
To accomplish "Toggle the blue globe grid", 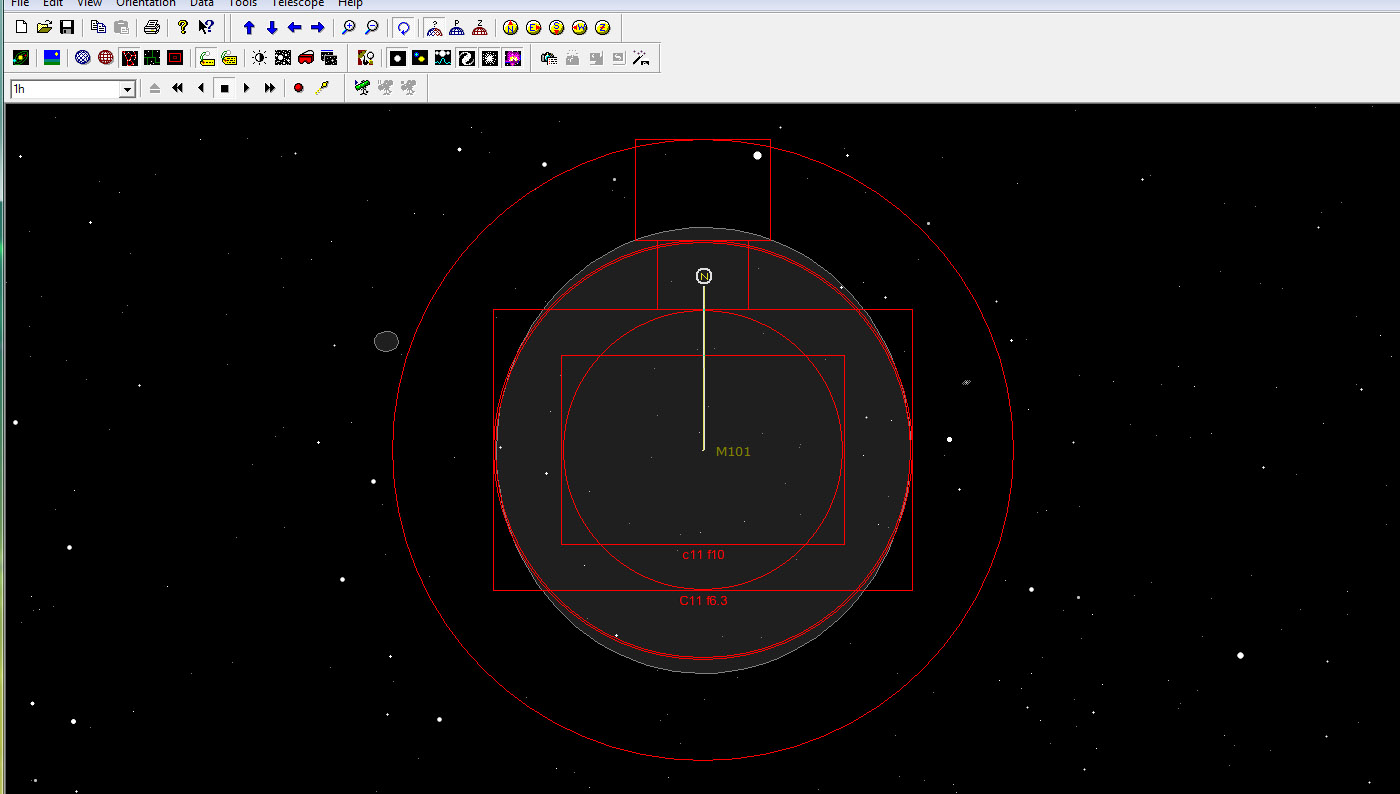I will pos(83,58).
